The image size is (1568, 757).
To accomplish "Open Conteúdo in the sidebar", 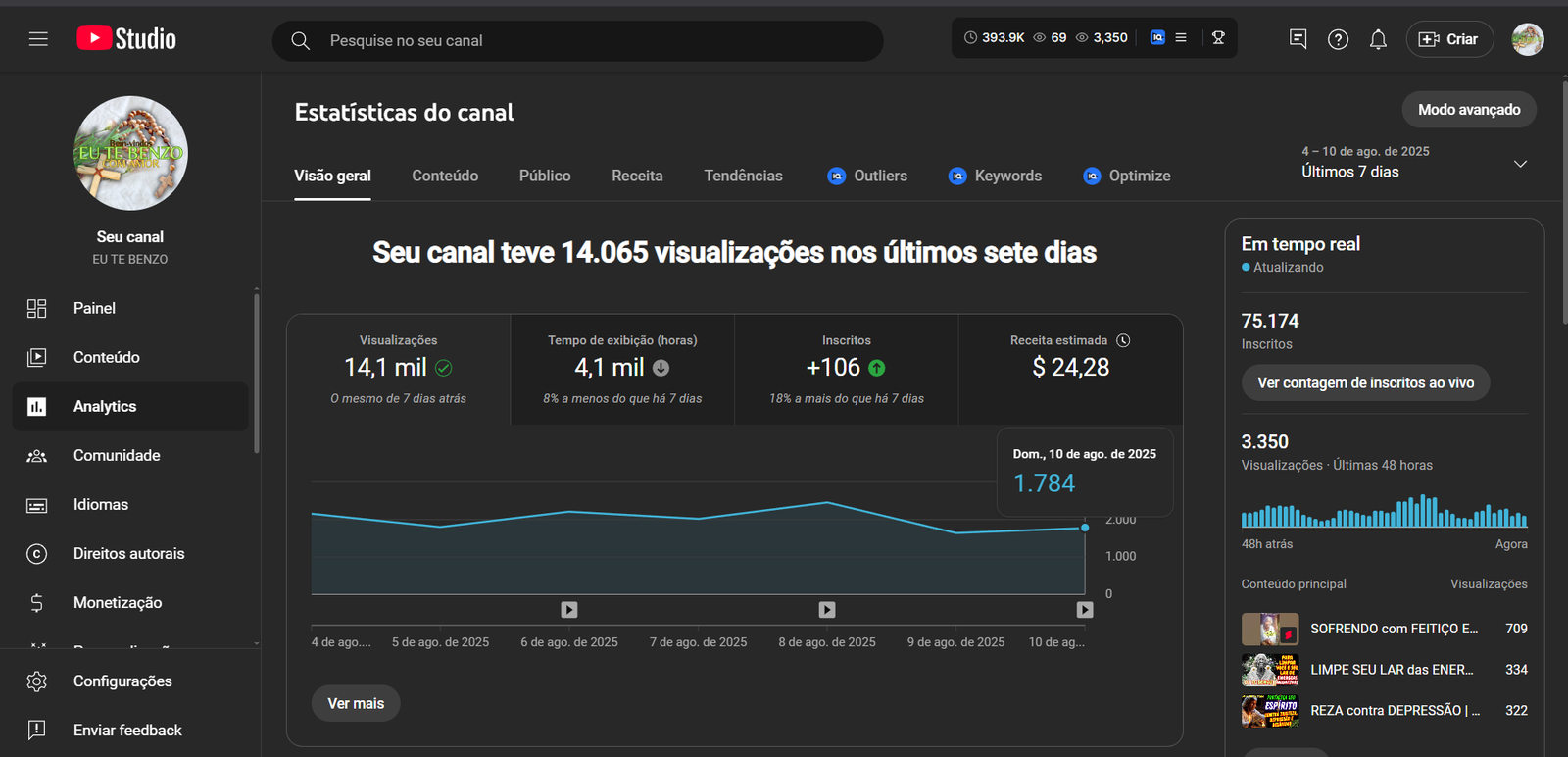I will tap(130, 357).
